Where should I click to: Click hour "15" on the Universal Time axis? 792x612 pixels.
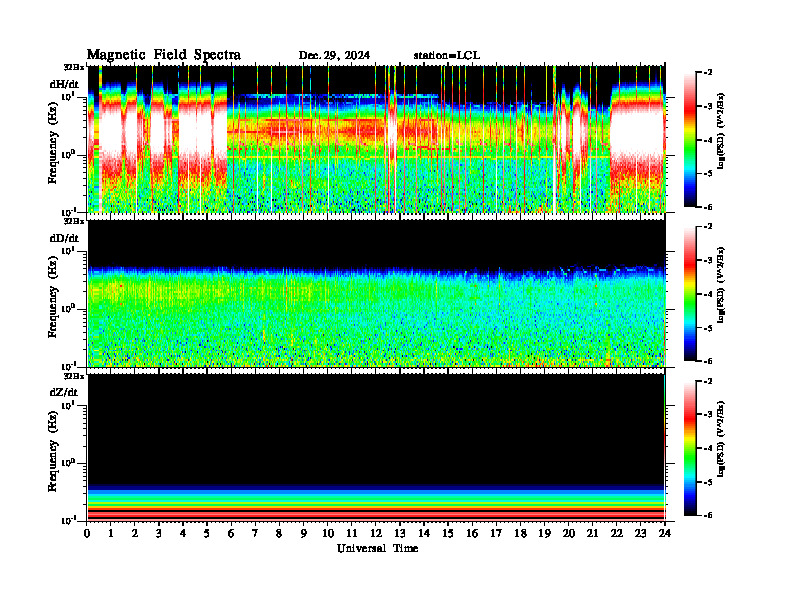click(448, 533)
